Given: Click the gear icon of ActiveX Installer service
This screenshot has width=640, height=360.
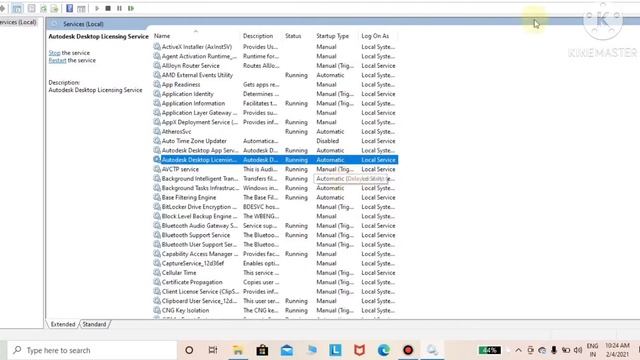Looking at the screenshot, I should point(157,47).
